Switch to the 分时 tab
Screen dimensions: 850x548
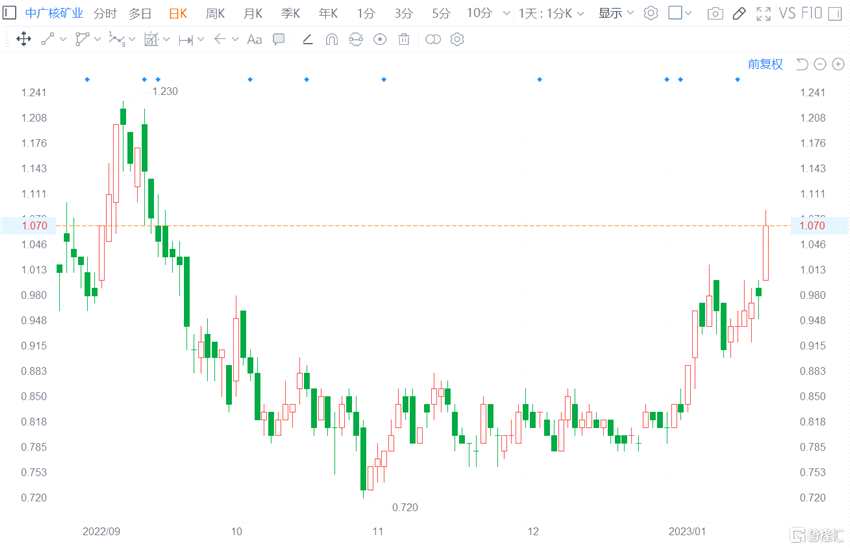click(105, 13)
